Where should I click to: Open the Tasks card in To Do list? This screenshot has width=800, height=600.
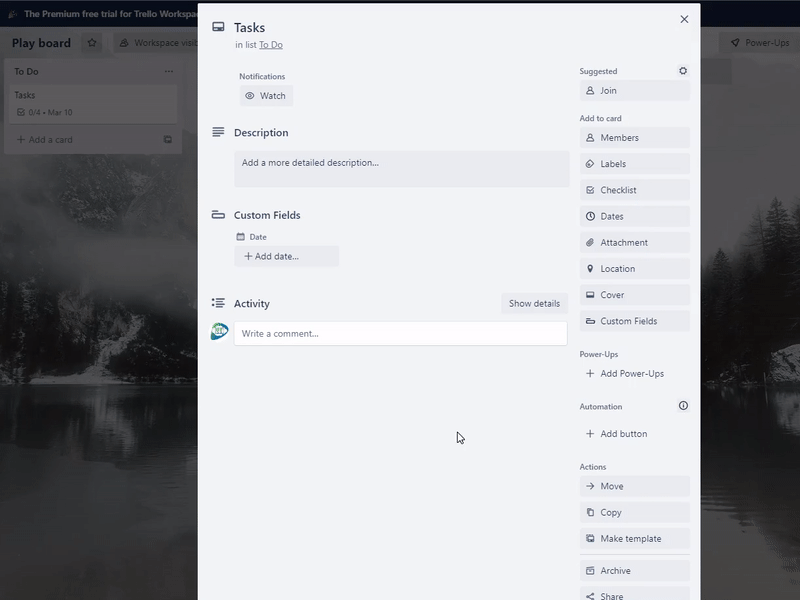point(93,104)
